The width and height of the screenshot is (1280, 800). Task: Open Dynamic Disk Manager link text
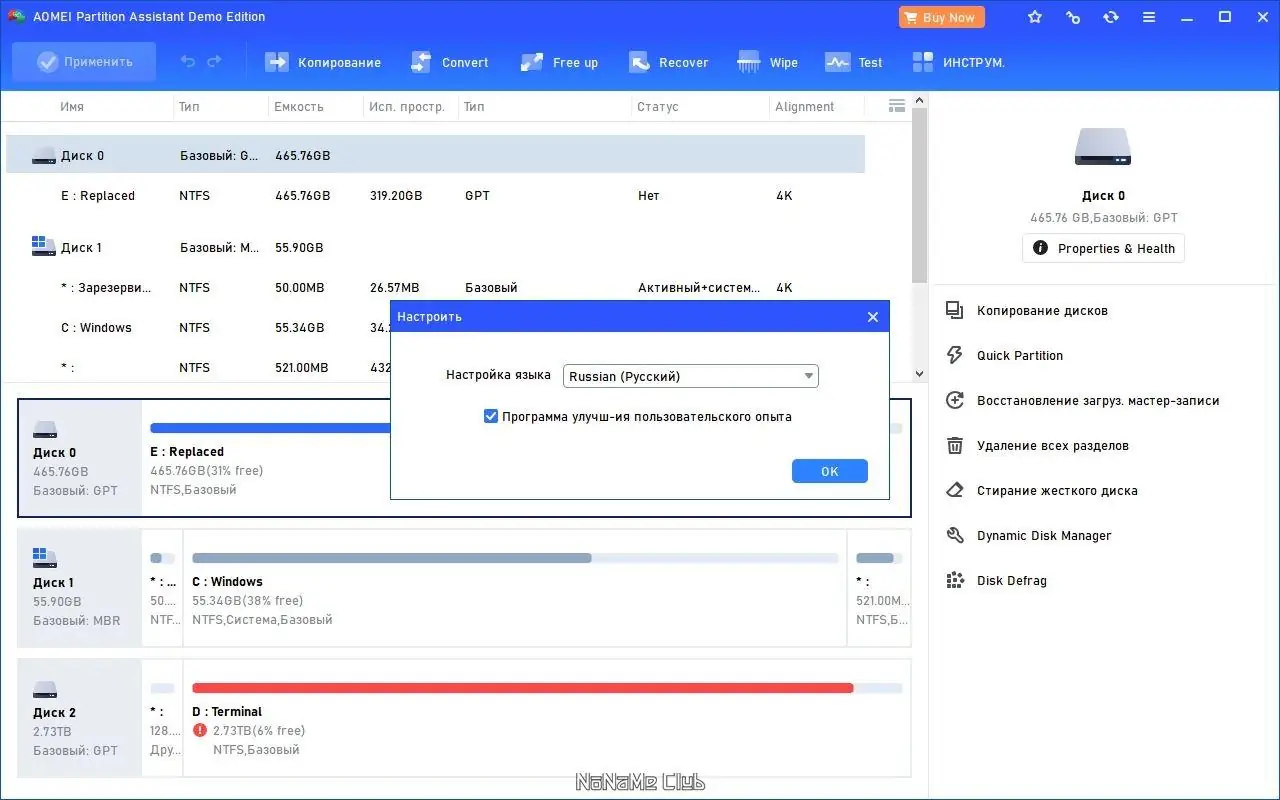(1044, 536)
